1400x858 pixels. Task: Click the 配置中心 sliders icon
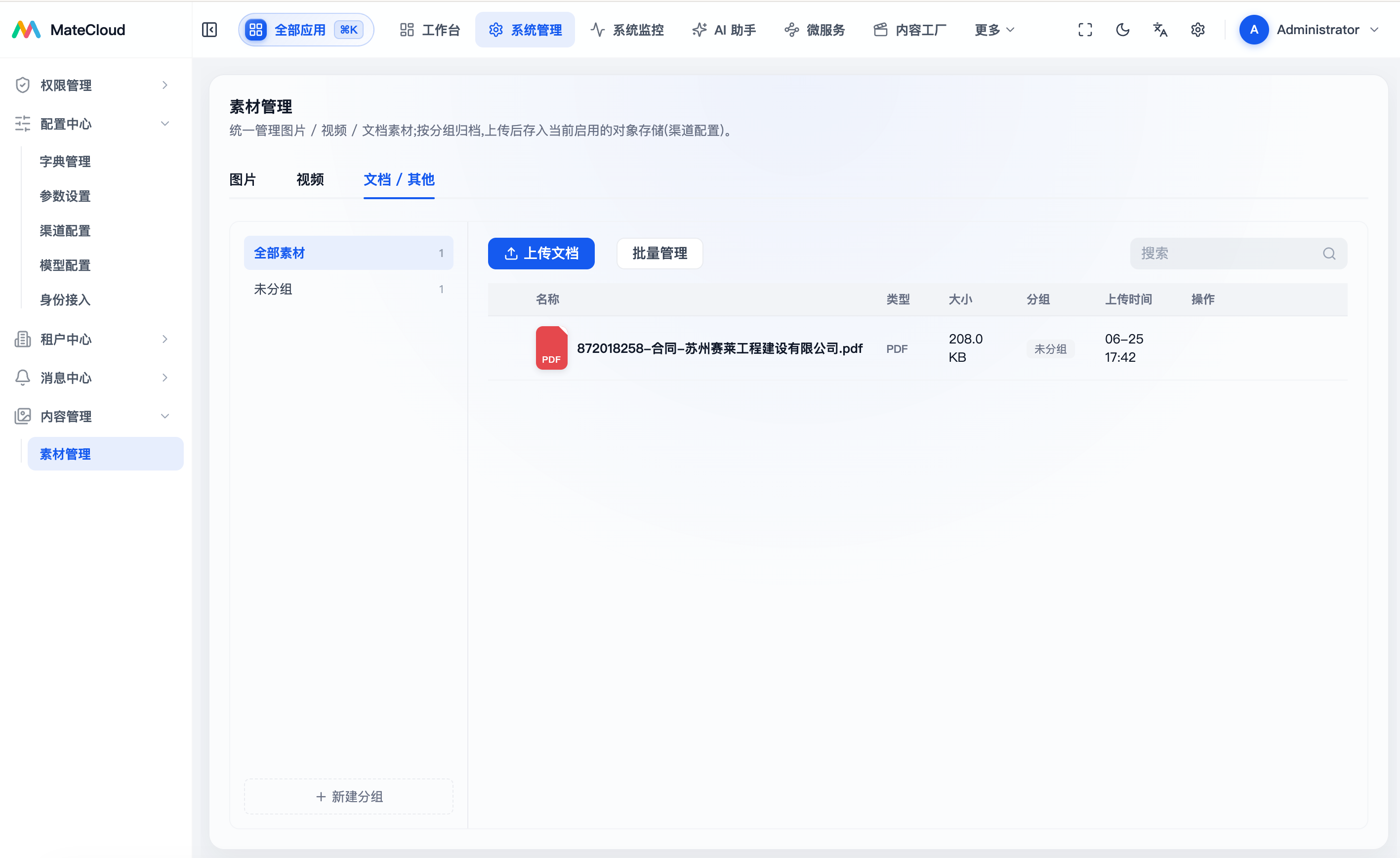tap(22, 124)
